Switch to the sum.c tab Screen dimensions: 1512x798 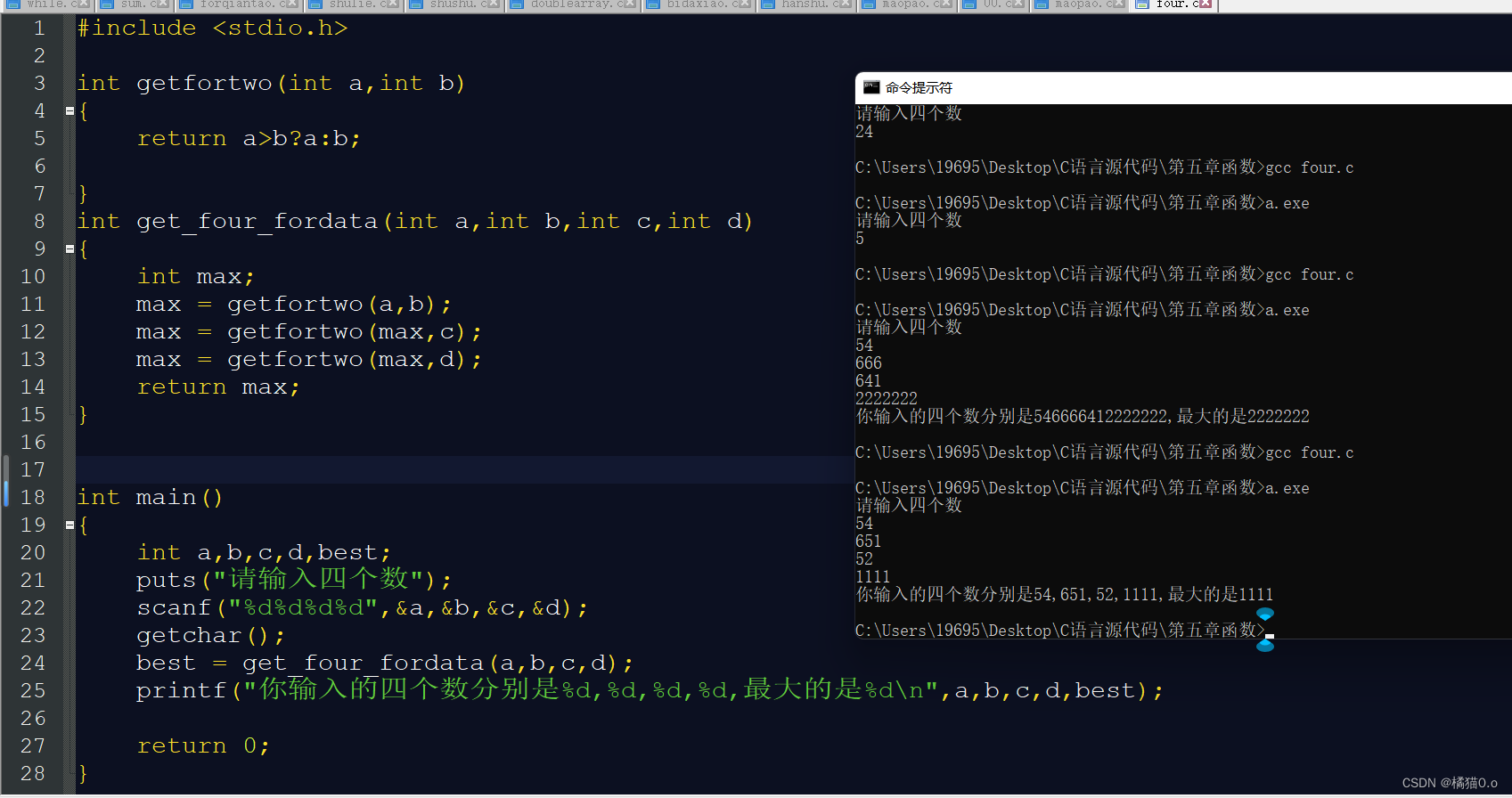pos(135,4)
